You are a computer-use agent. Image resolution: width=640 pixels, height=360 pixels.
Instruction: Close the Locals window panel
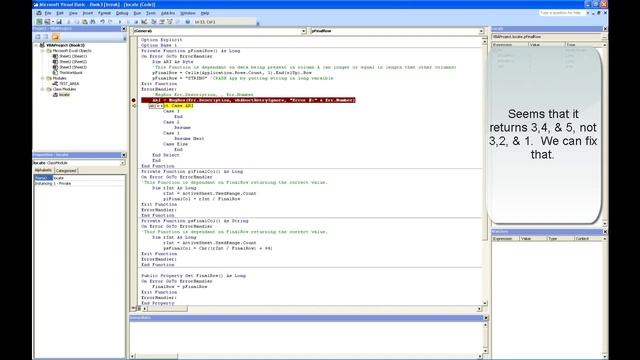tap(605, 29)
